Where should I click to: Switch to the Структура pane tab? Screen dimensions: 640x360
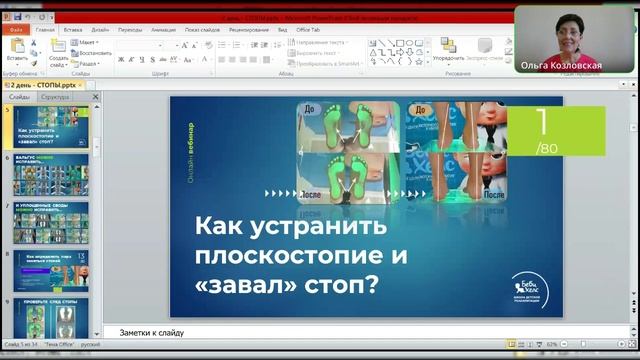point(55,97)
